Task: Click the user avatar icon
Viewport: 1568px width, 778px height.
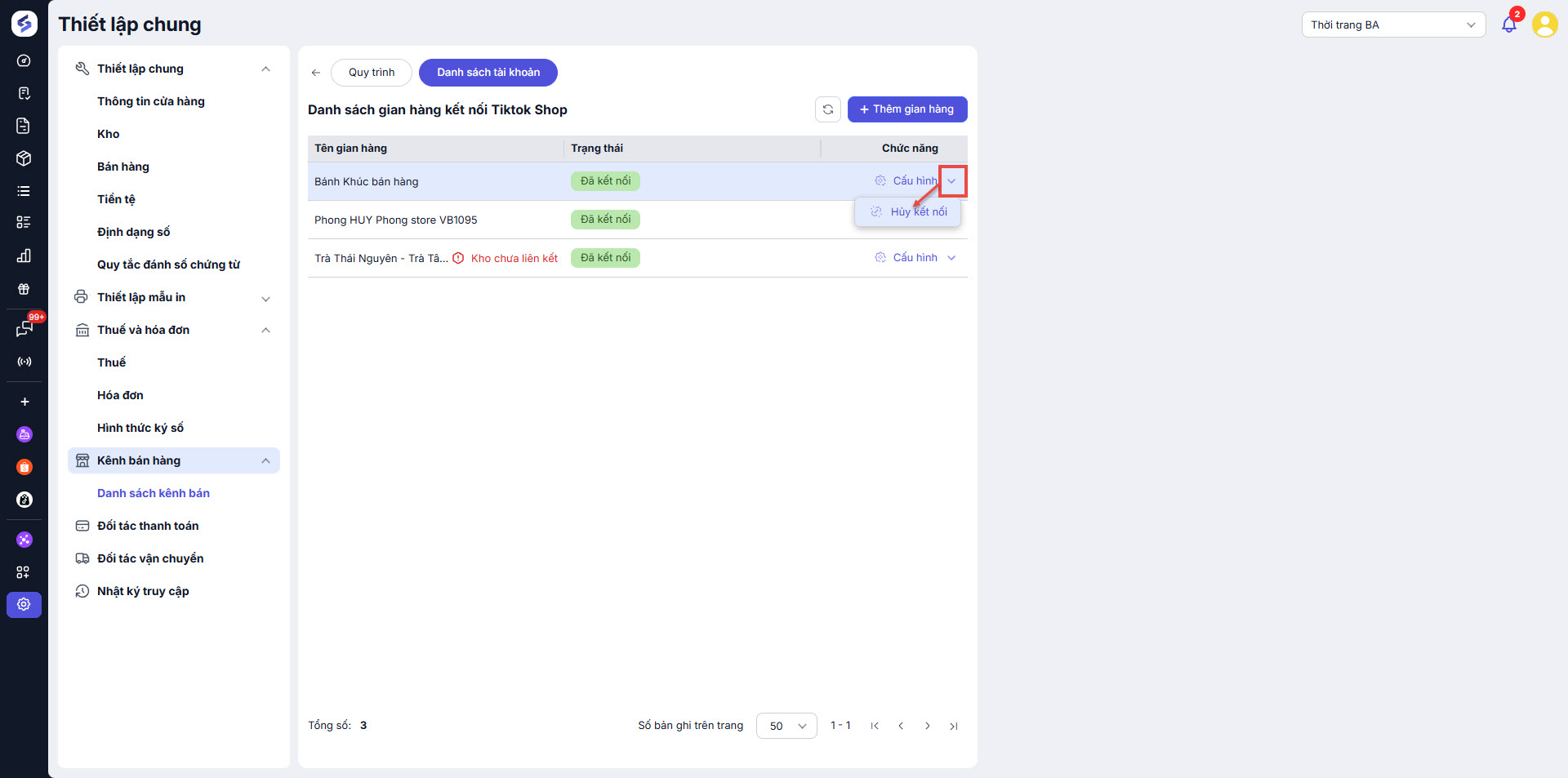Action: point(1544,24)
